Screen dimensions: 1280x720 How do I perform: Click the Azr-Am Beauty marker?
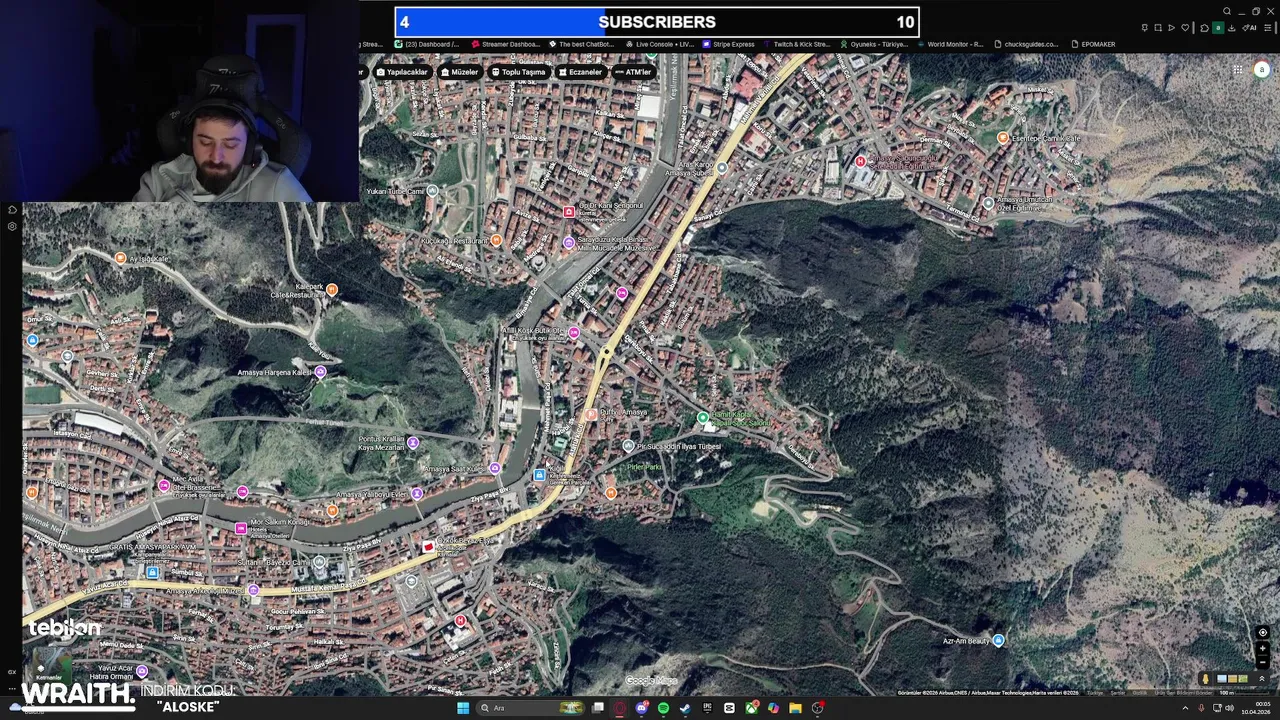(998, 640)
